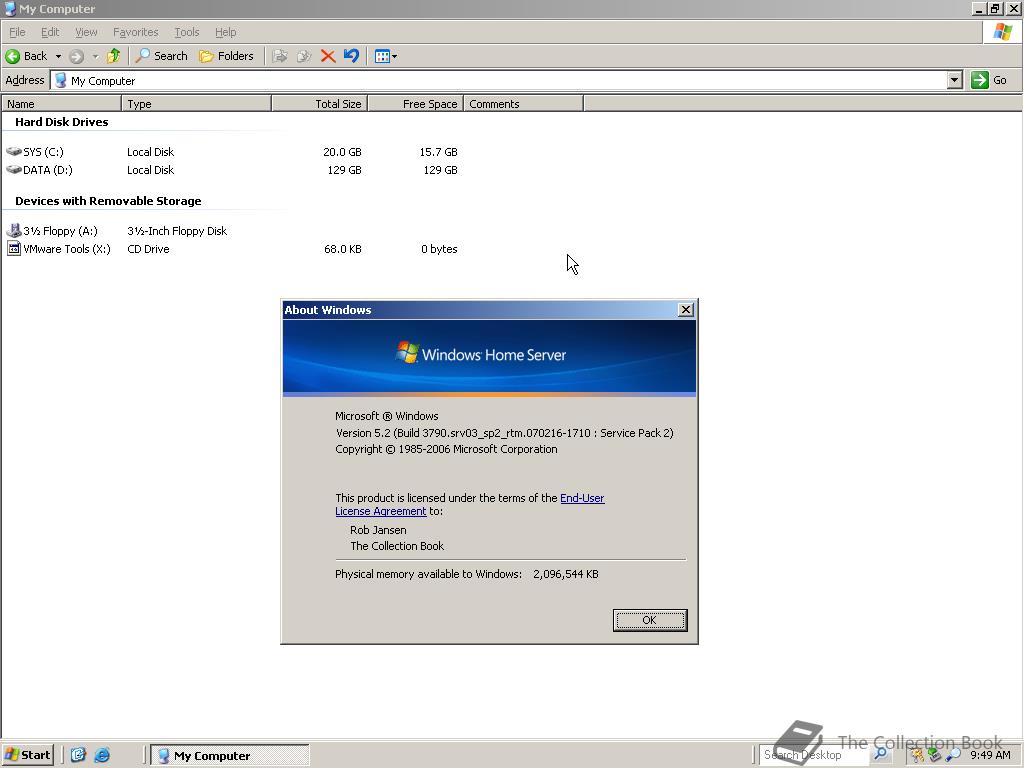Click the Forward navigation arrow
The height and width of the screenshot is (768, 1024).
(x=76, y=56)
